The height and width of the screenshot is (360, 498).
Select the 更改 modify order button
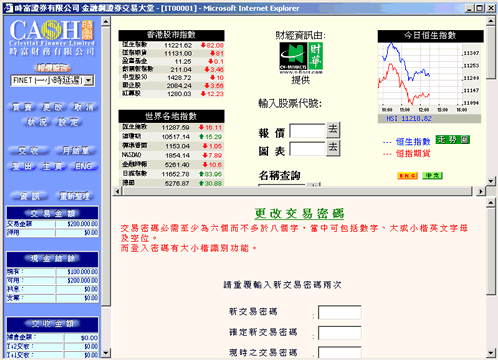tap(53, 107)
